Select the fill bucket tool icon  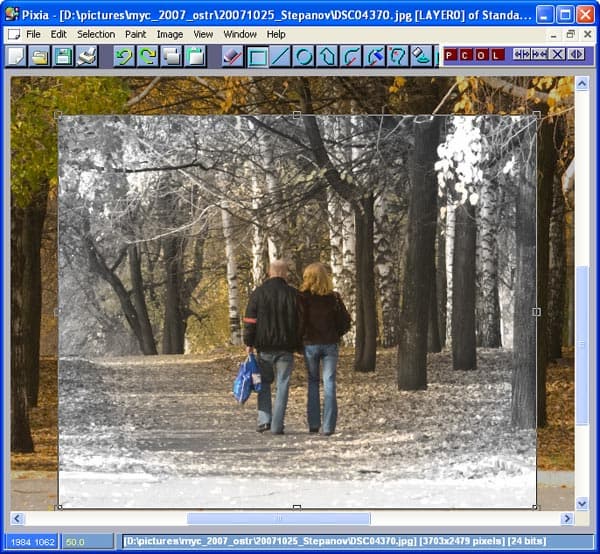point(421,57)
